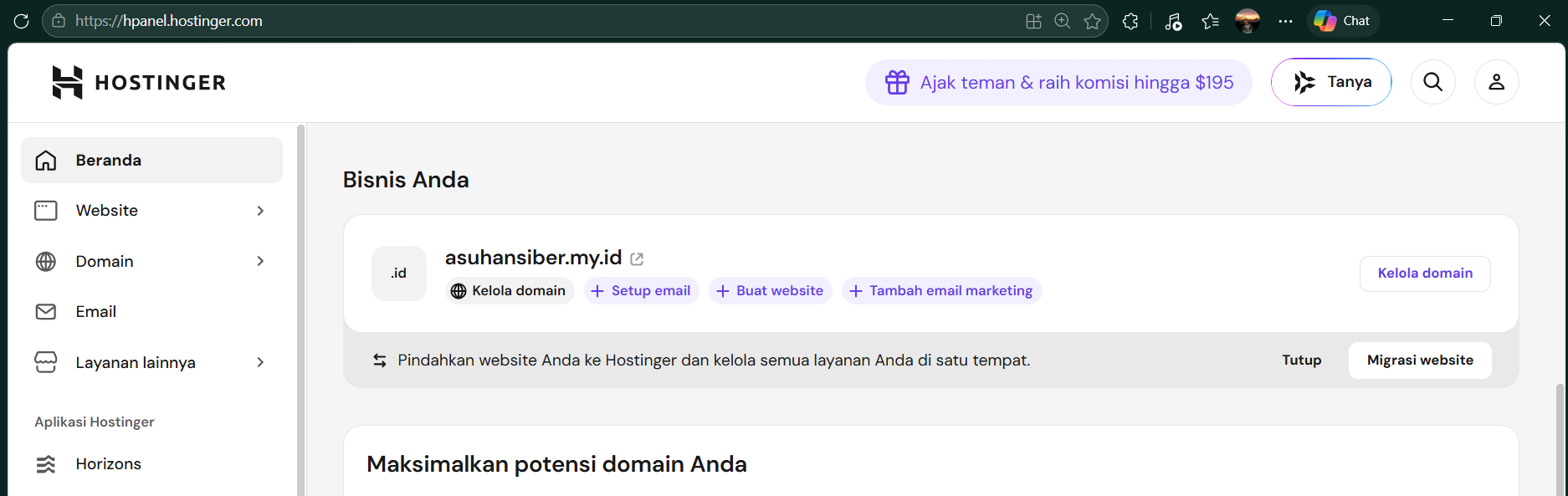Click Buat website chip
Image resolution: width=1568 pixels, height=496 pixels.
coord(771,291)
